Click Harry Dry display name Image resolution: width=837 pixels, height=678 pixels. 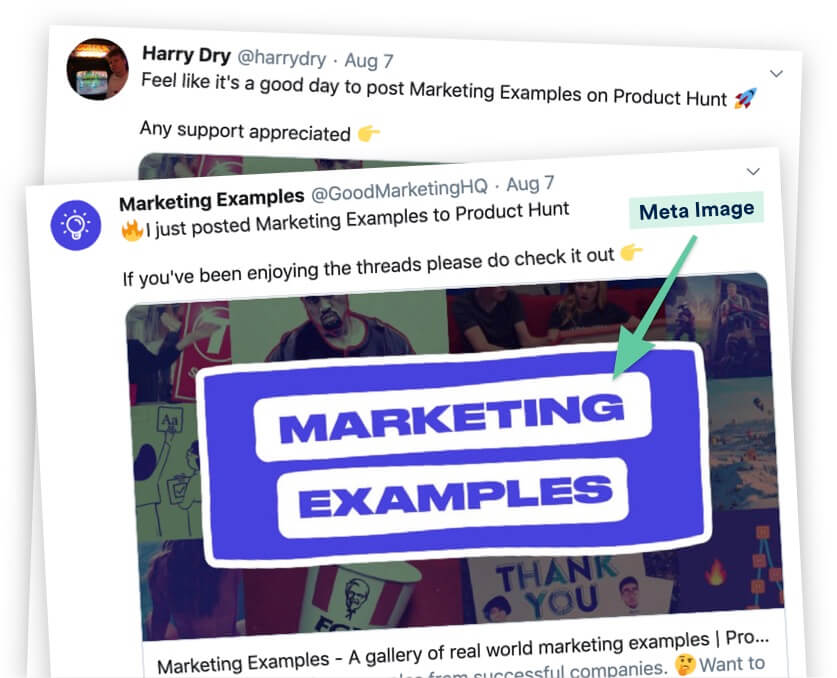click(x=186, y=54)
